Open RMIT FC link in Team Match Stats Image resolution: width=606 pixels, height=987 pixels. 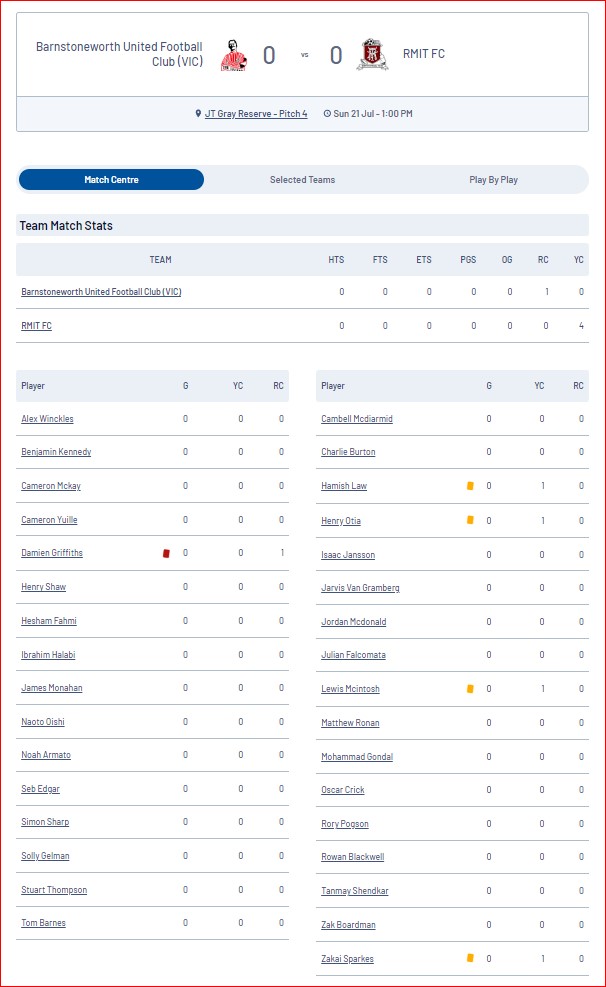tap(36, 326)
